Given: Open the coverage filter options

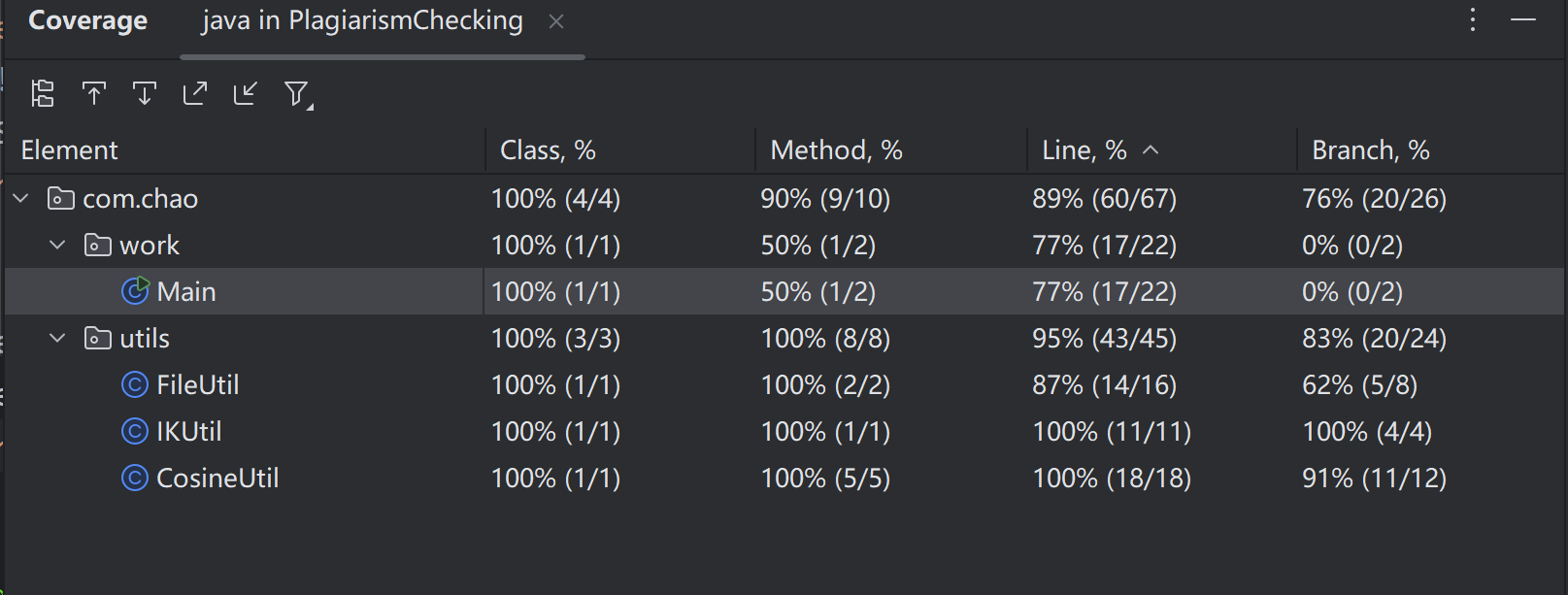Looking at the screenshot, I should click(297, 94).
